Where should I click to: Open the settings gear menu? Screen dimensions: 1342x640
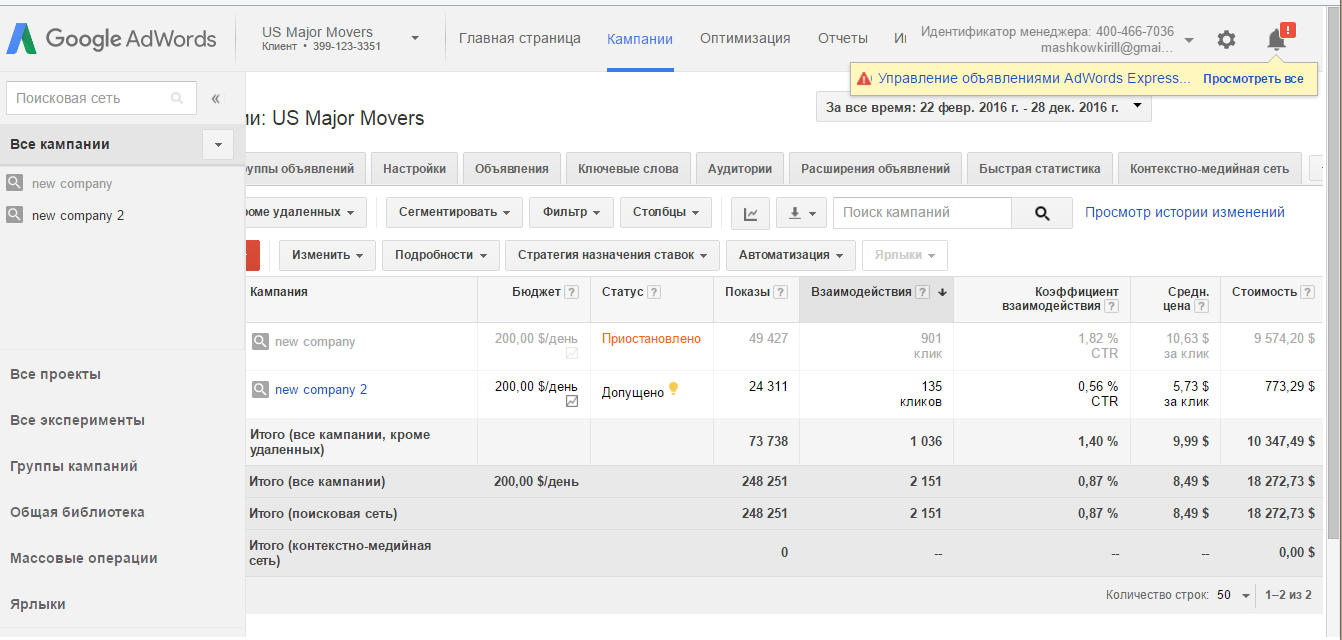coord(1226,40)
